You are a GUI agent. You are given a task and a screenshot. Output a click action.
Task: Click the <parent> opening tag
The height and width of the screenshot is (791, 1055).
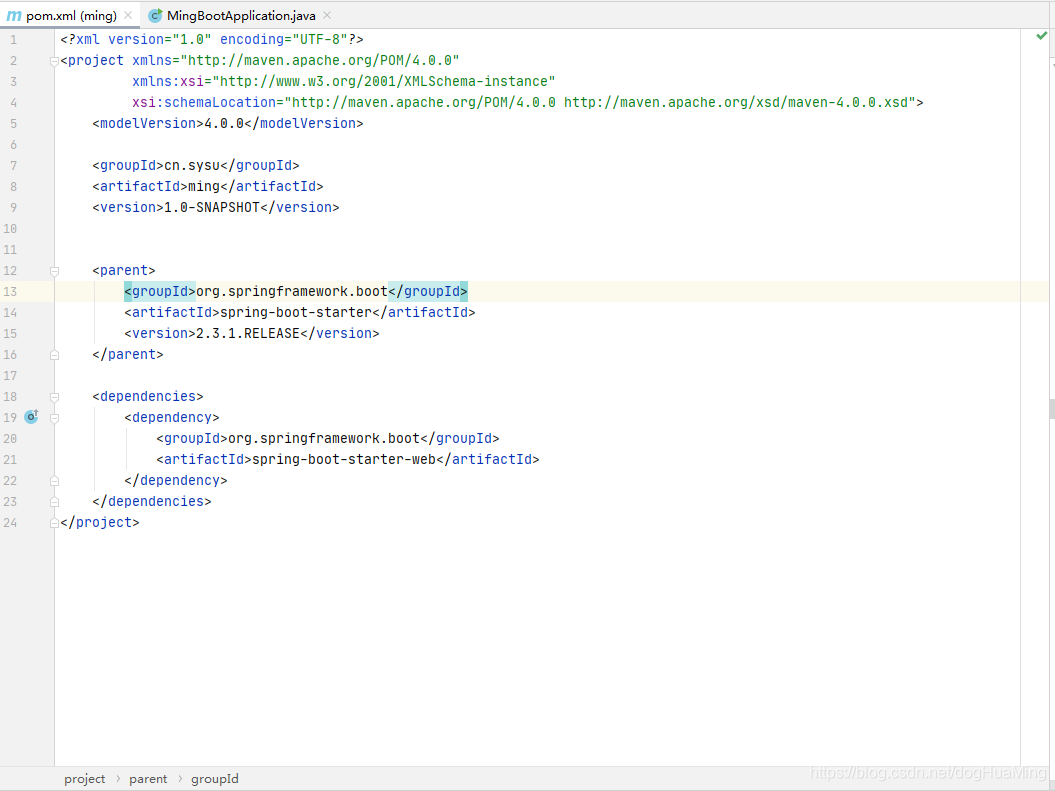pos(124,270)
